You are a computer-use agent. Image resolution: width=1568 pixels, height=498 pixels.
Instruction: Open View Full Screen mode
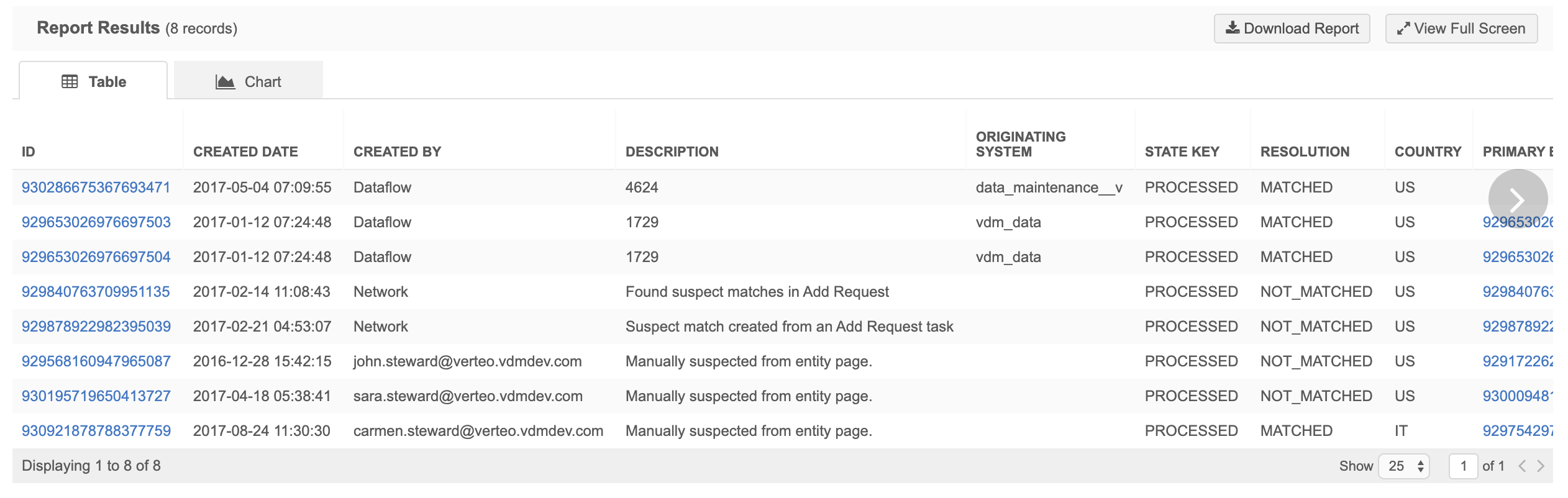pyautogui.click(x=1461, y=29)
